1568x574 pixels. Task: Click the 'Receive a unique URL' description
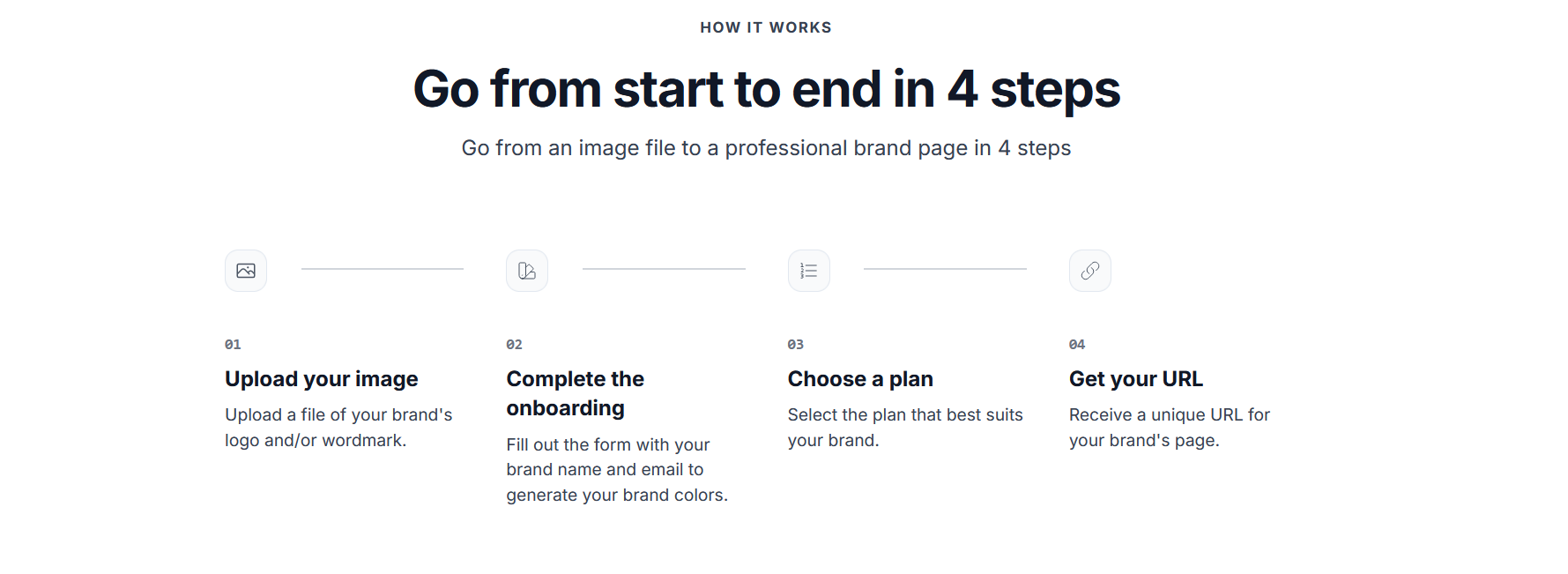coord(1170,428)
